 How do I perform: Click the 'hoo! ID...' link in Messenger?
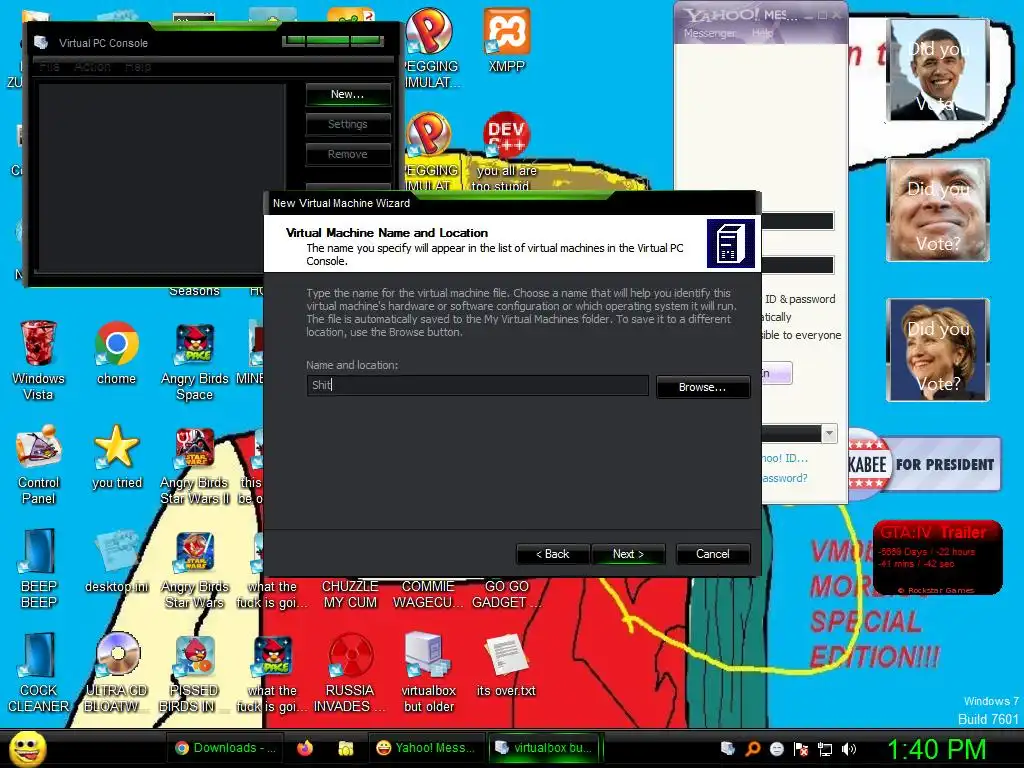tap(784, 458)
